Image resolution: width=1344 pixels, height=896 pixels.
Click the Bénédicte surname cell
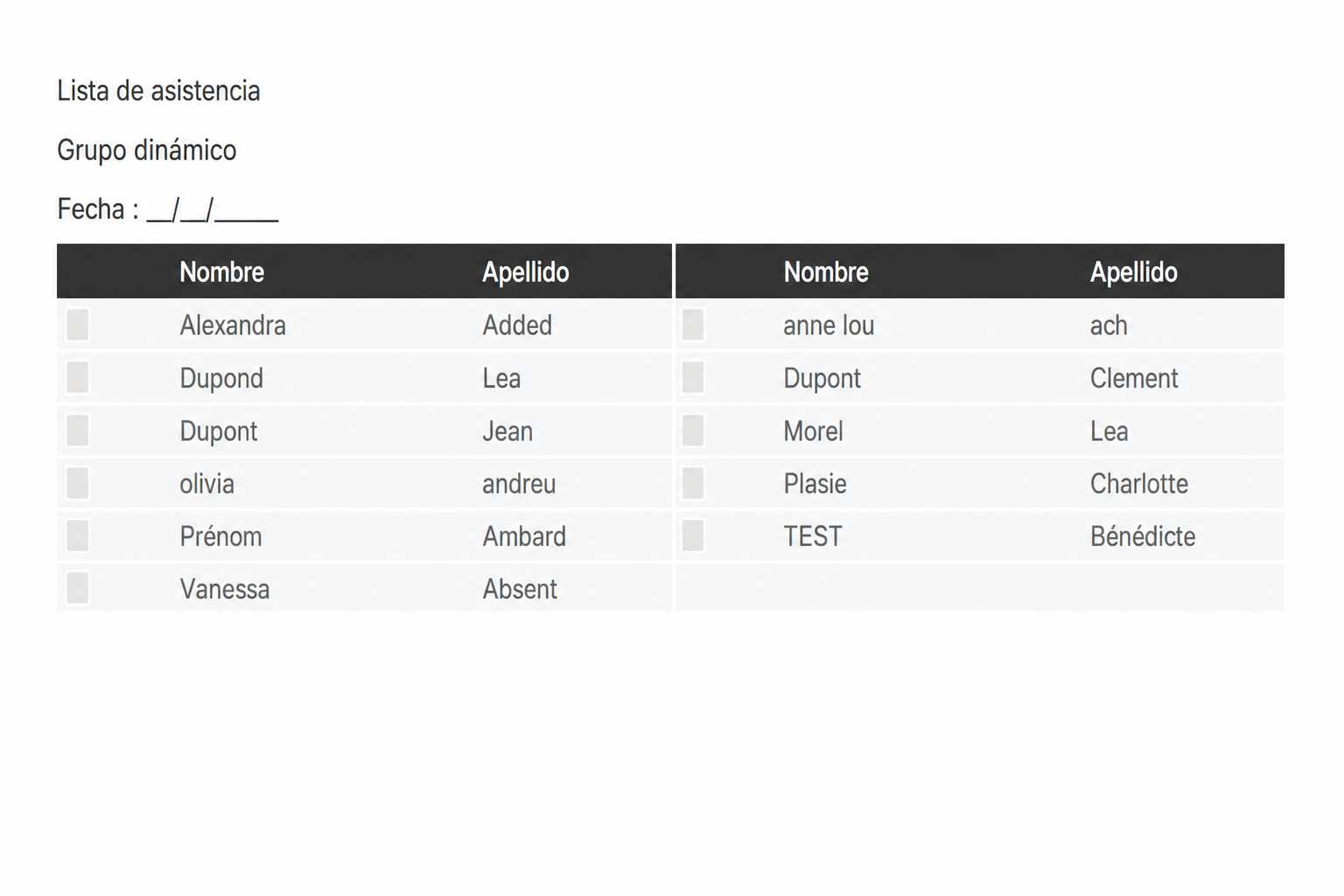(1143, 536)
